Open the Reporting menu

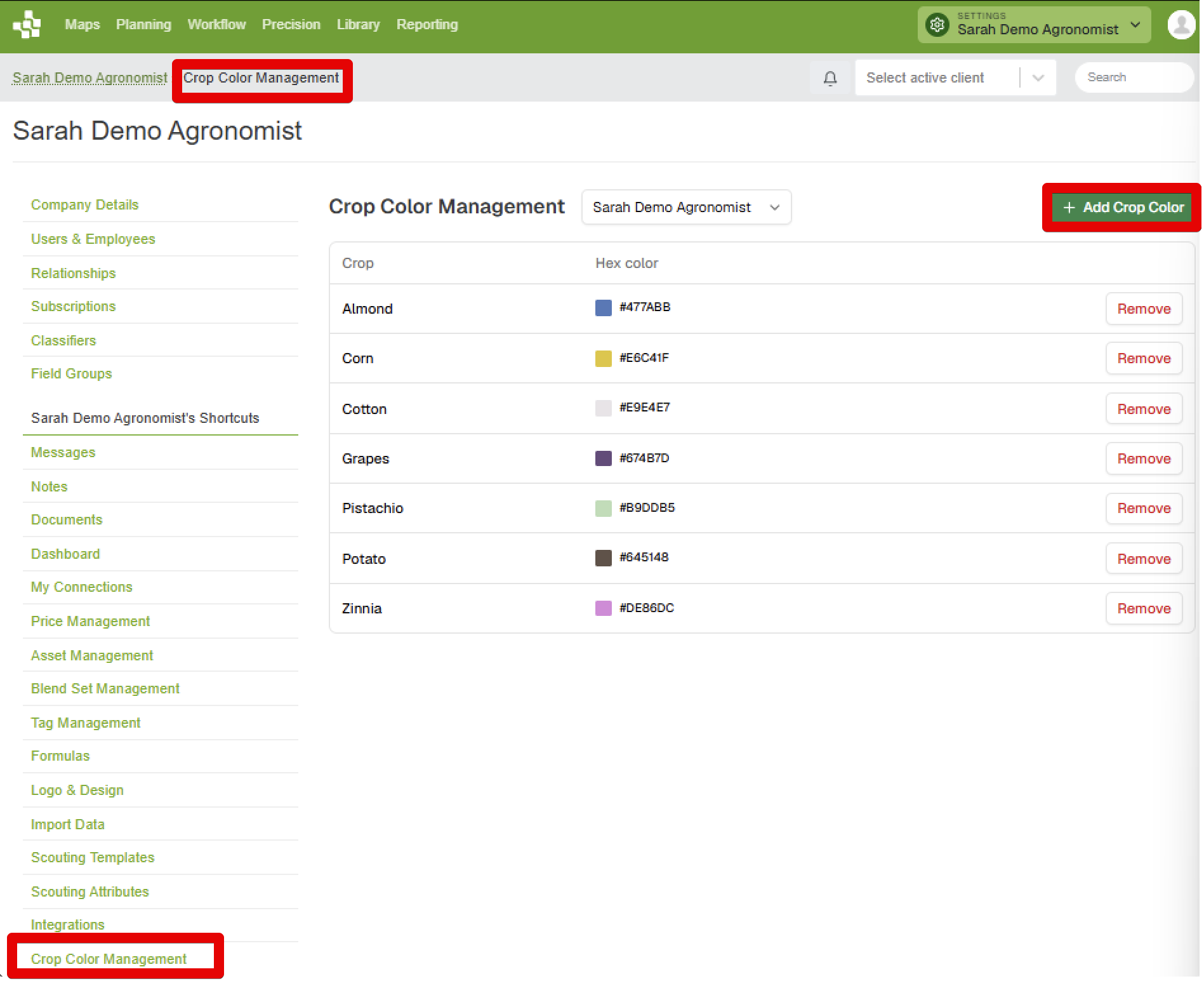[x=427, y=25]
